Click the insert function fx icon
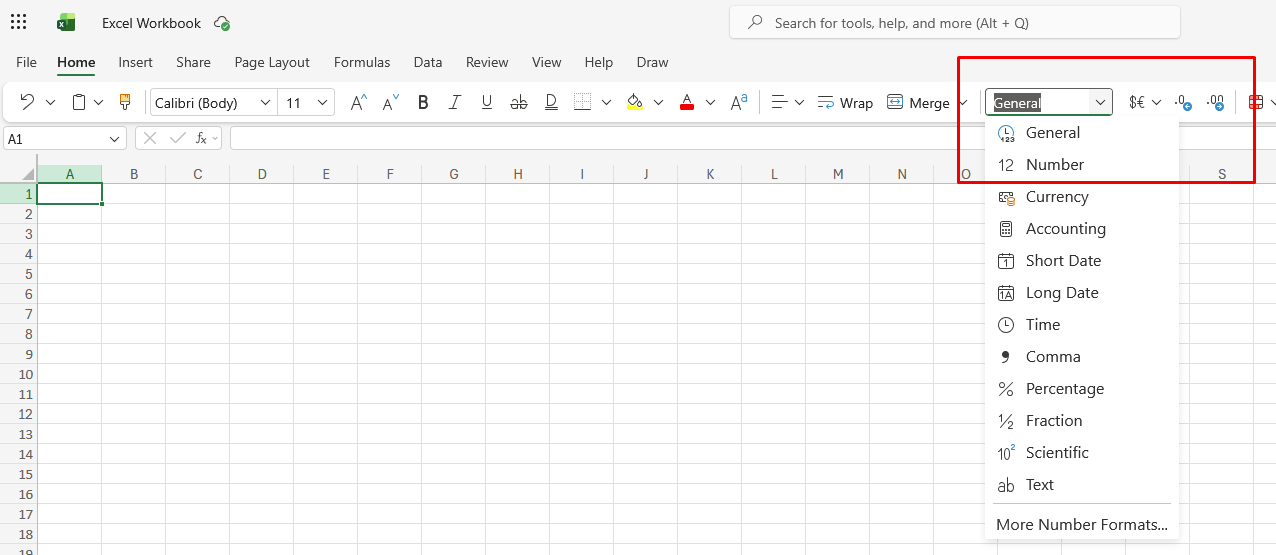Viewport: 1276px width, 555px height. 203,138
